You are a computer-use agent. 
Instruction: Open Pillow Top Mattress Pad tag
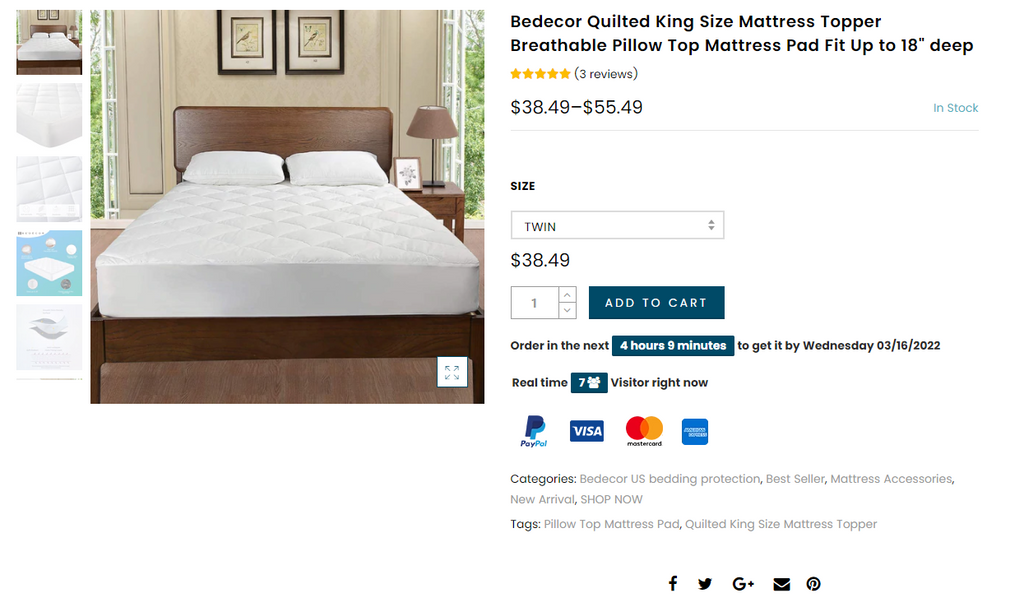pyautogui.click(x=612, y=524)
